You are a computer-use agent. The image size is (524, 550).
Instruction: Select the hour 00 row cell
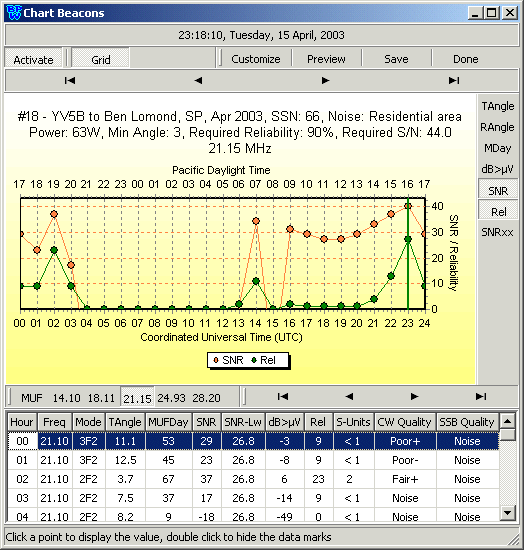(22, 441)
